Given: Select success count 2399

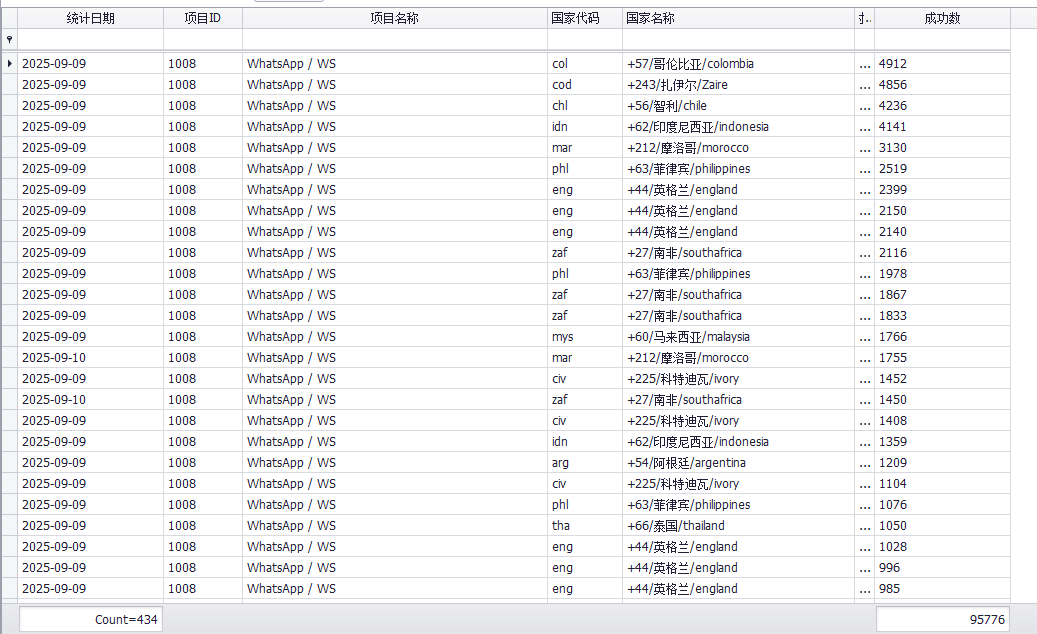Looking at the screenshot, I should [942, 190].
